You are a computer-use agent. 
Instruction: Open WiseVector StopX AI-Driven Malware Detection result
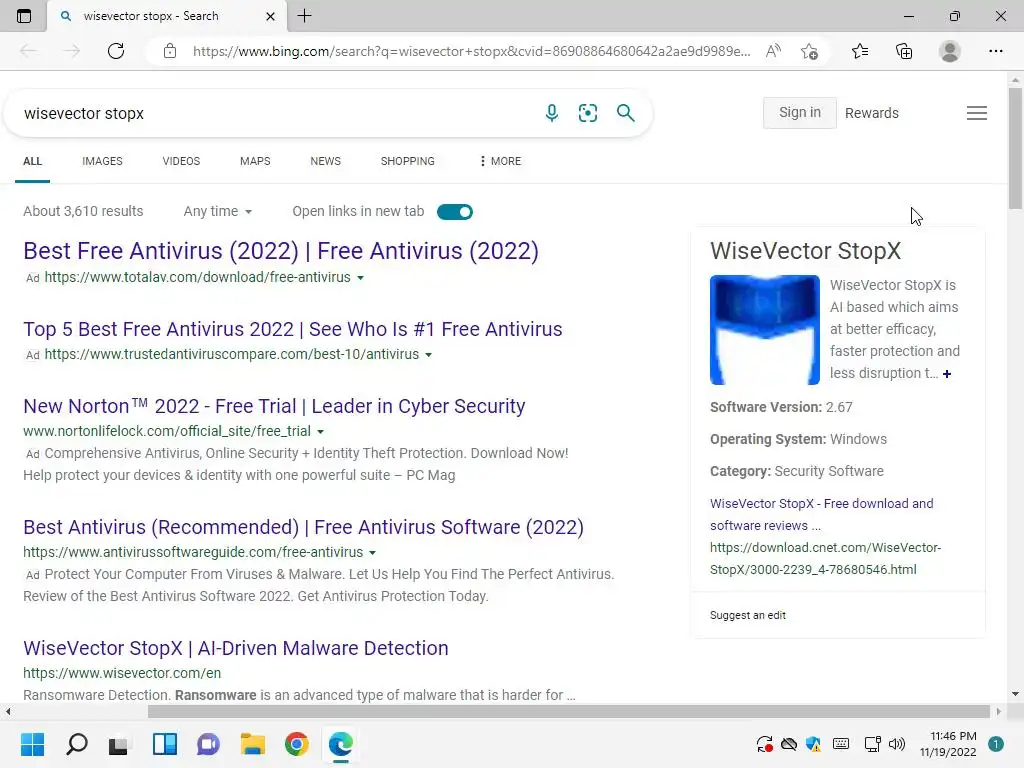236,648
